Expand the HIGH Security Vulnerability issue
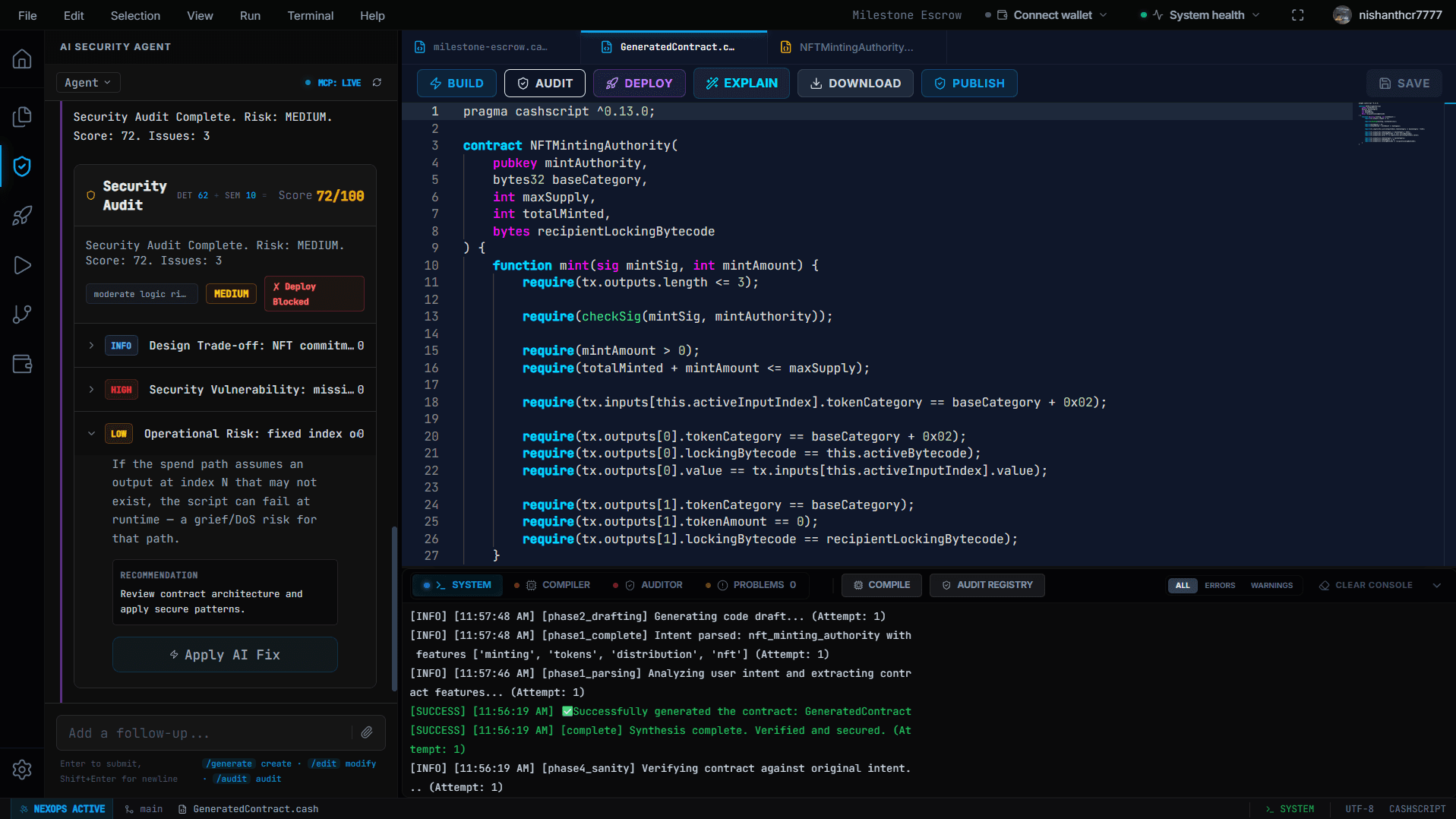The image size is (1456, 819). click(226, 390)
